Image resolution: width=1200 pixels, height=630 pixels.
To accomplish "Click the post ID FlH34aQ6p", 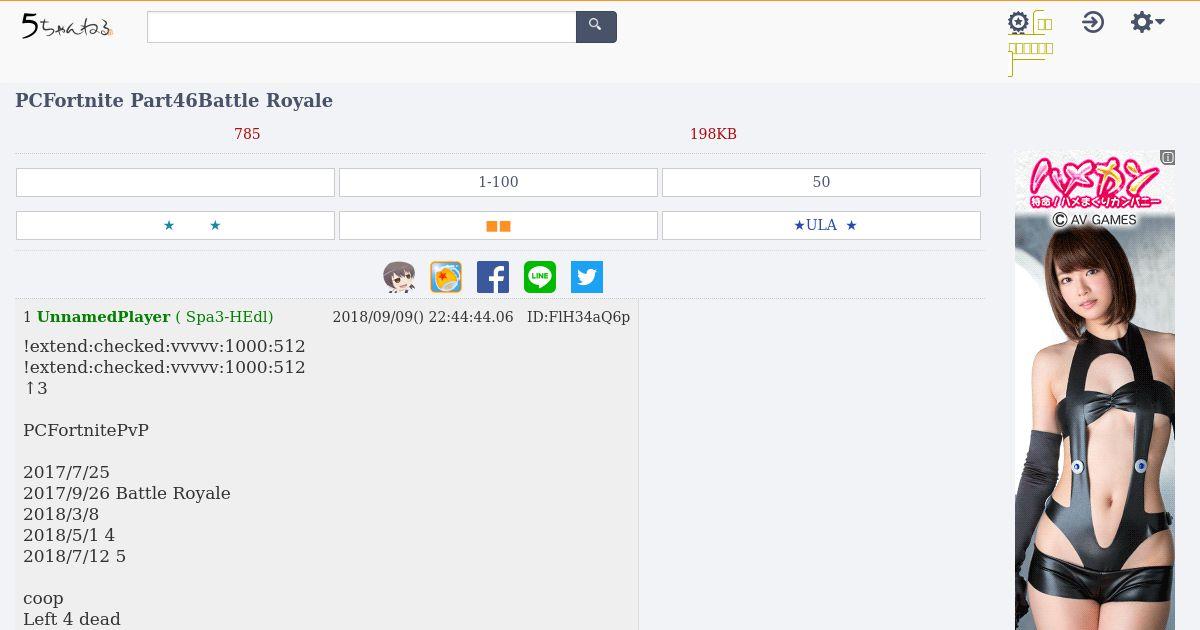I will (x=578, y=317).
